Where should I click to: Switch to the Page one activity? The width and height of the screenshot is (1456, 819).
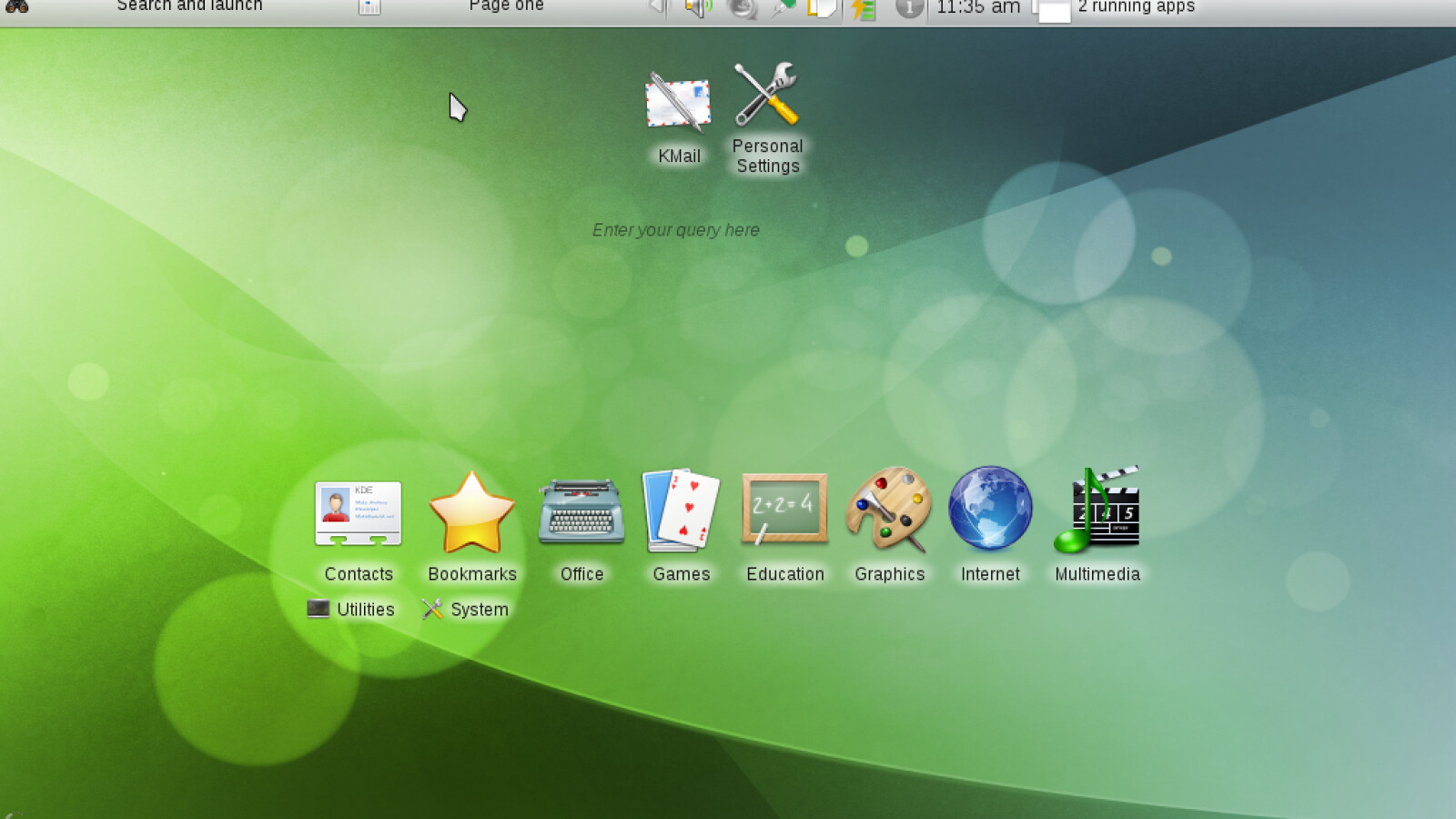tap(506, 7)
